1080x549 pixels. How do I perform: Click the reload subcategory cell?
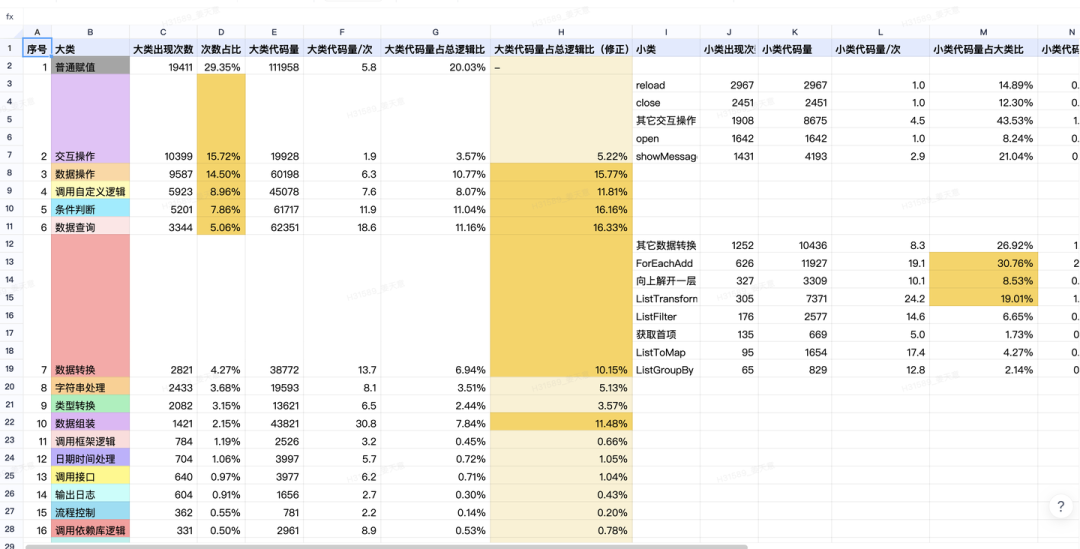pyautogui.click(x=666, y=85)
